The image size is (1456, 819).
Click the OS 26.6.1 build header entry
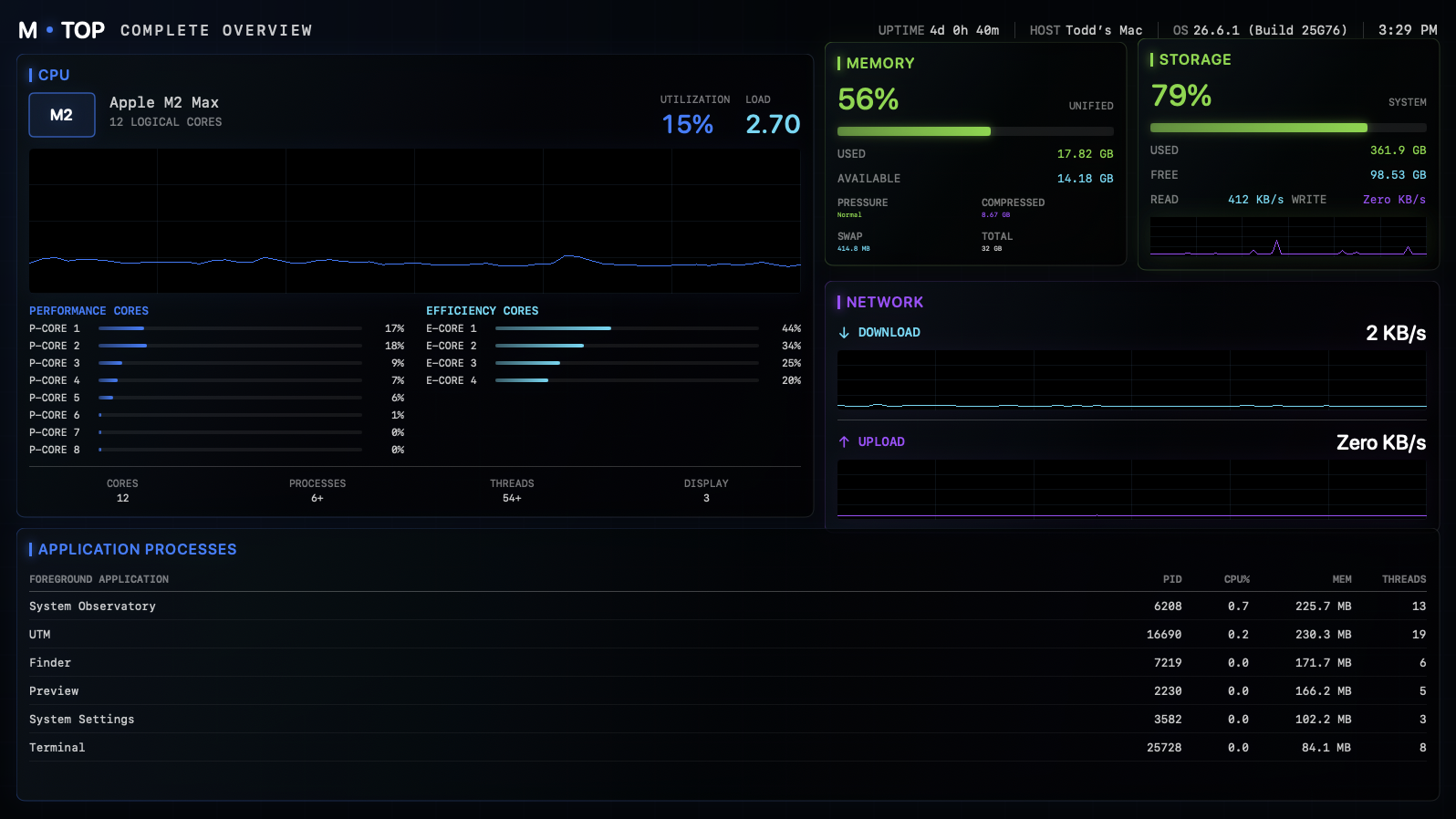1260,30
